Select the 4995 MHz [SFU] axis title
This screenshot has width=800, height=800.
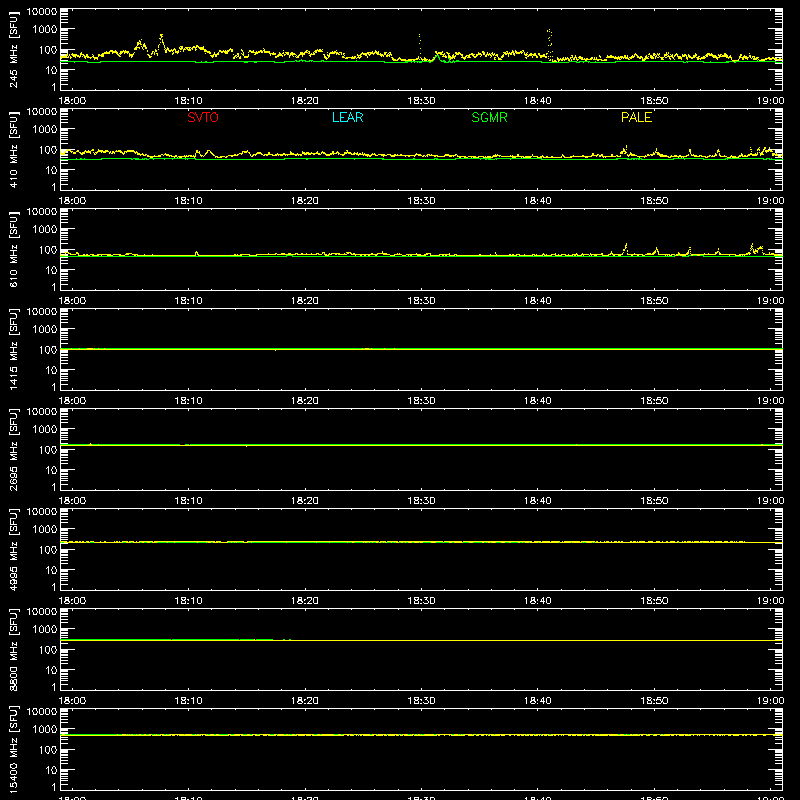point(13,549)
